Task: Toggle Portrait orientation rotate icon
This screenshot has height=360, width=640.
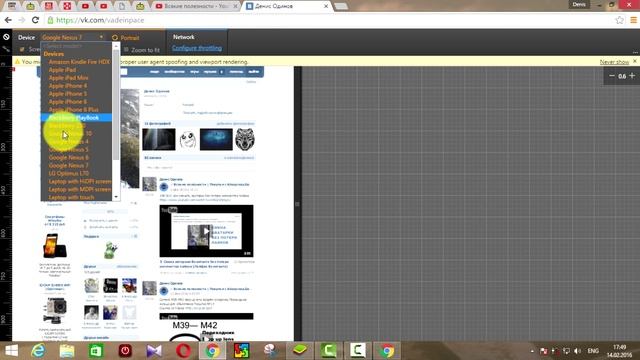Action: (115, 38)
